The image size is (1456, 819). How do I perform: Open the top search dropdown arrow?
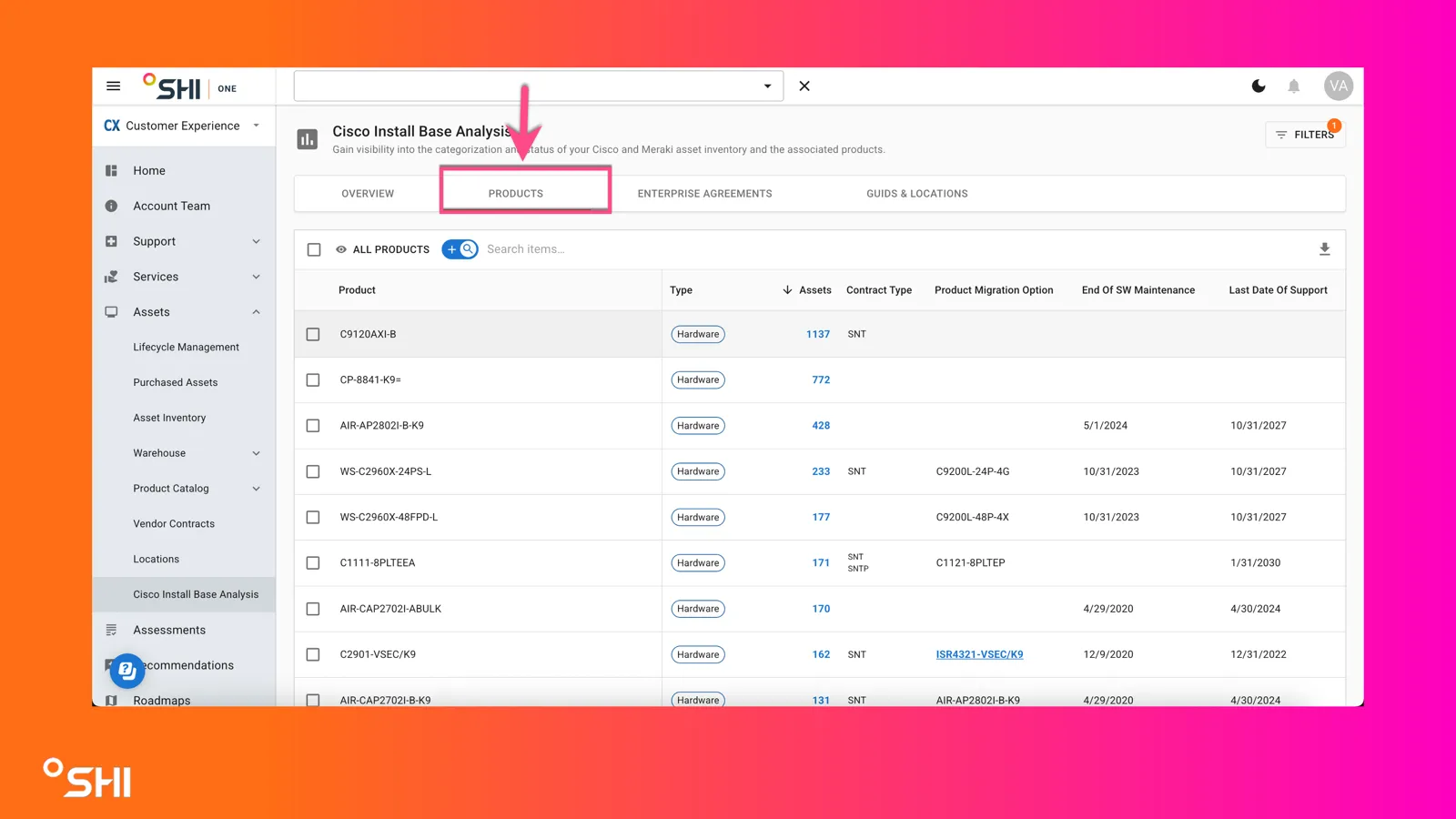[x=767, y=86]
